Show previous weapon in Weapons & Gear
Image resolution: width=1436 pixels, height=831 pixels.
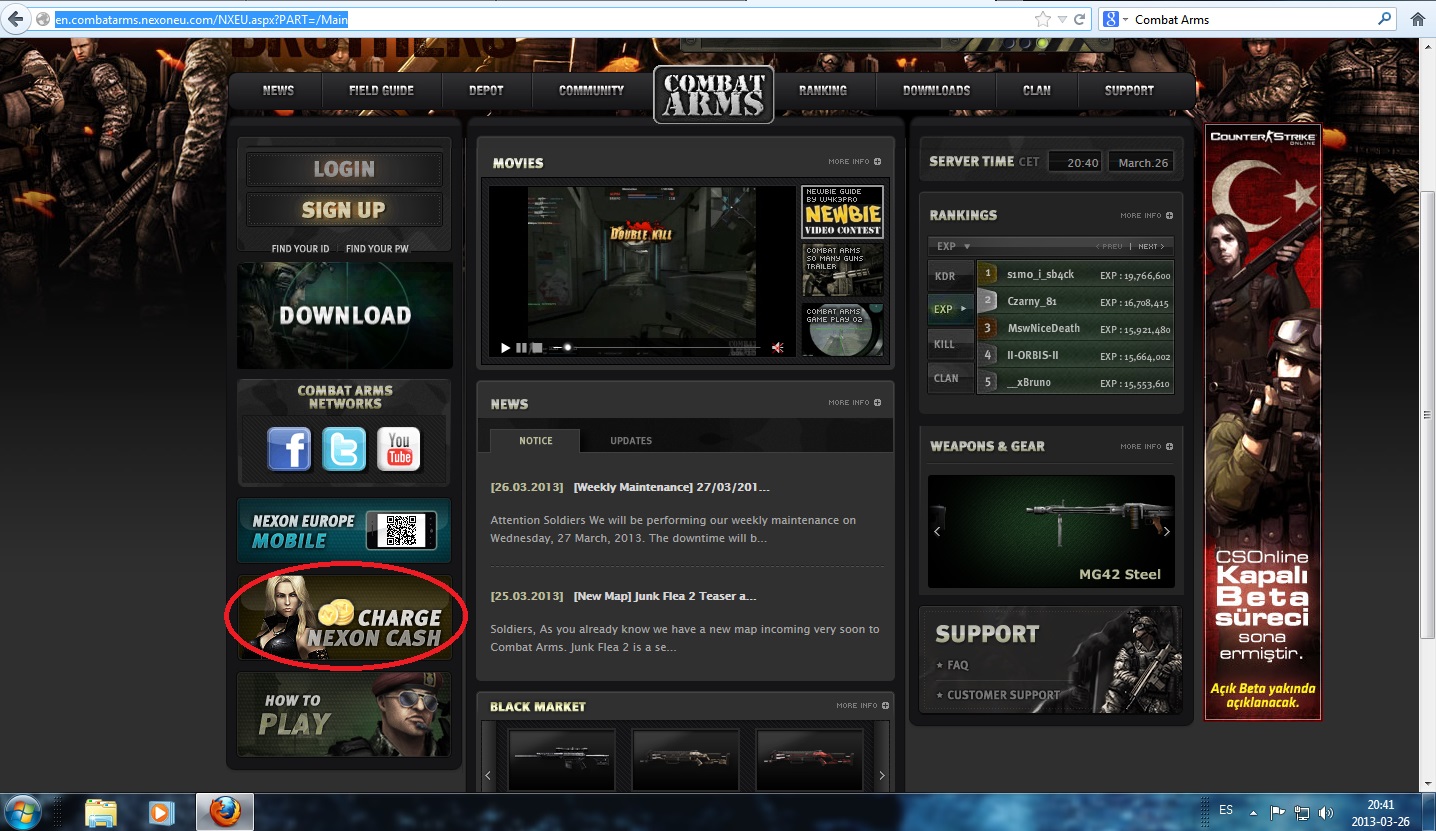click(x=937, y=531)
